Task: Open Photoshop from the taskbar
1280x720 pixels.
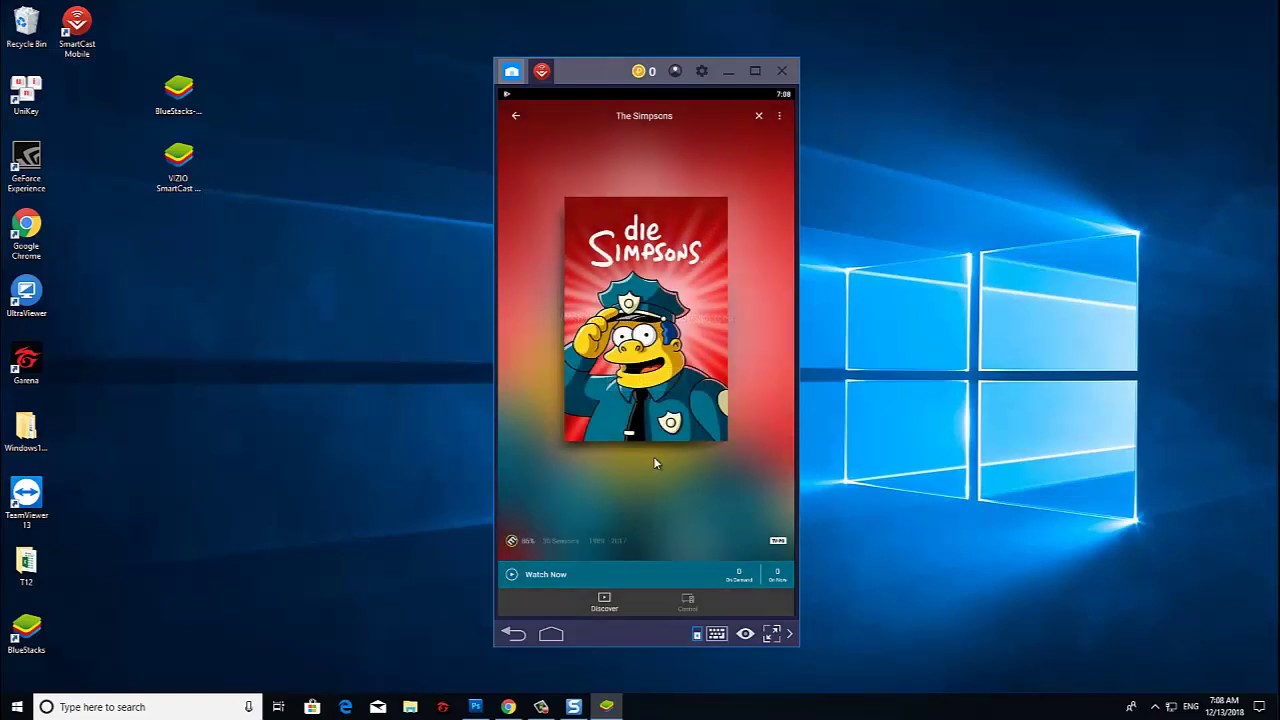Action: click(476, 707)
